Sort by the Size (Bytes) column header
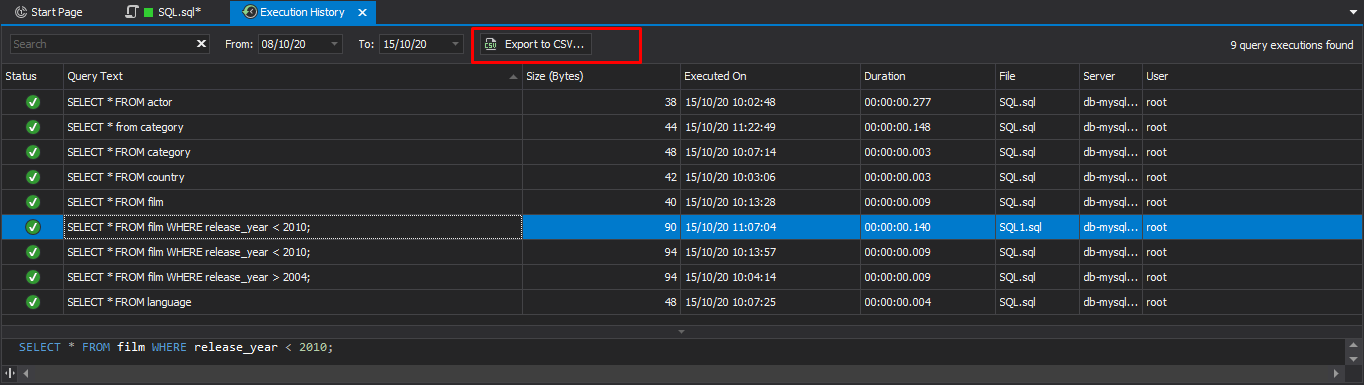The height and width of the screenshot is (385, 1364). click(601, 76)
